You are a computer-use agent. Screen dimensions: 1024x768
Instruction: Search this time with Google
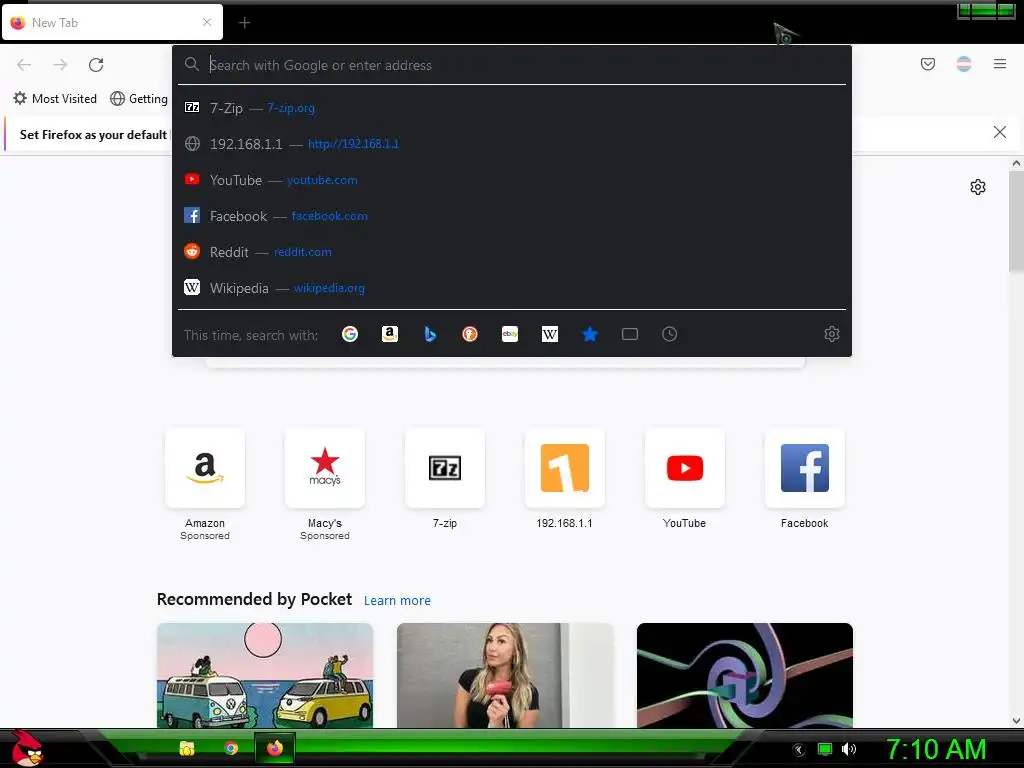(350, 334)
